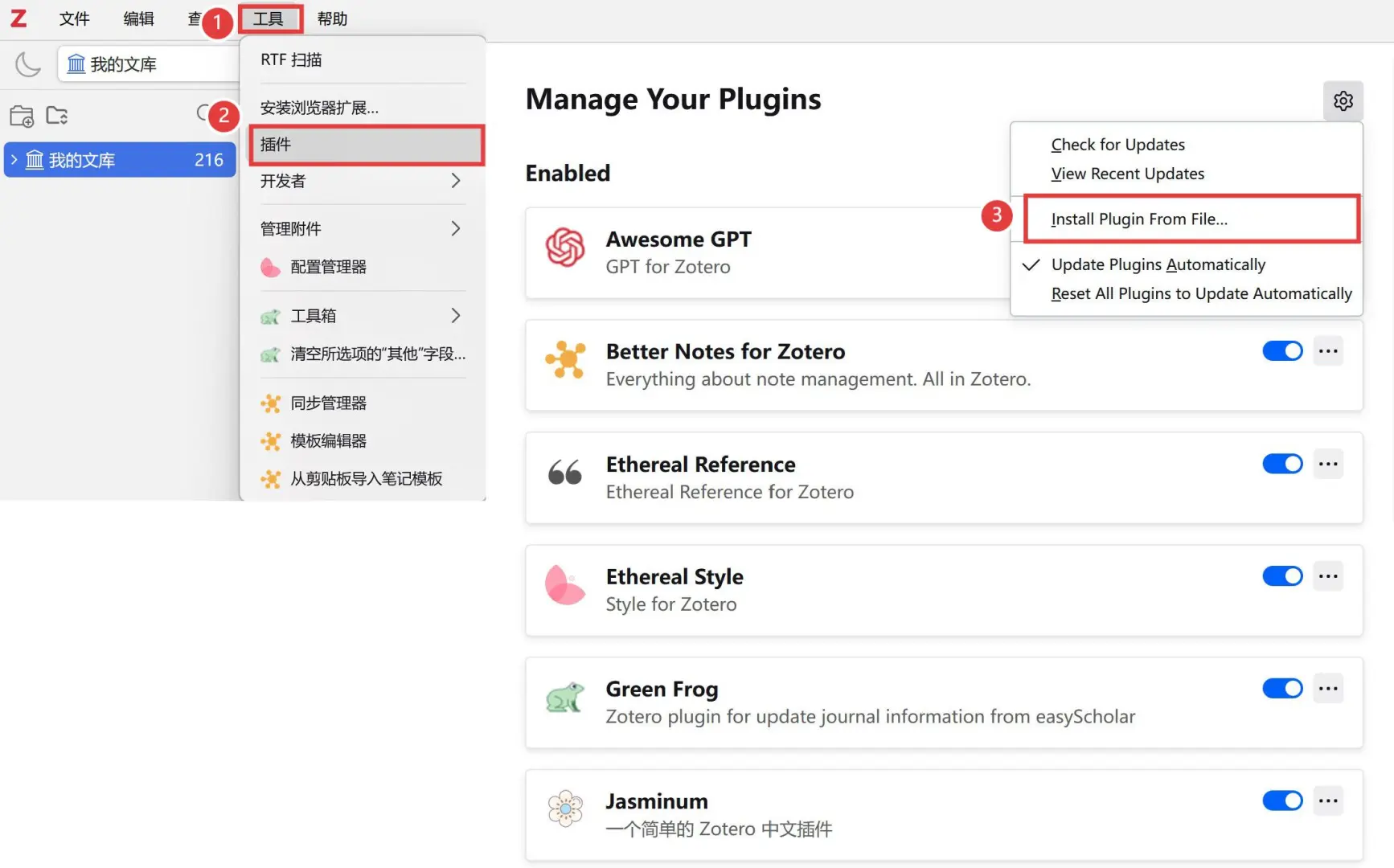Expand the 管理附件 submenu

point(362,229)
